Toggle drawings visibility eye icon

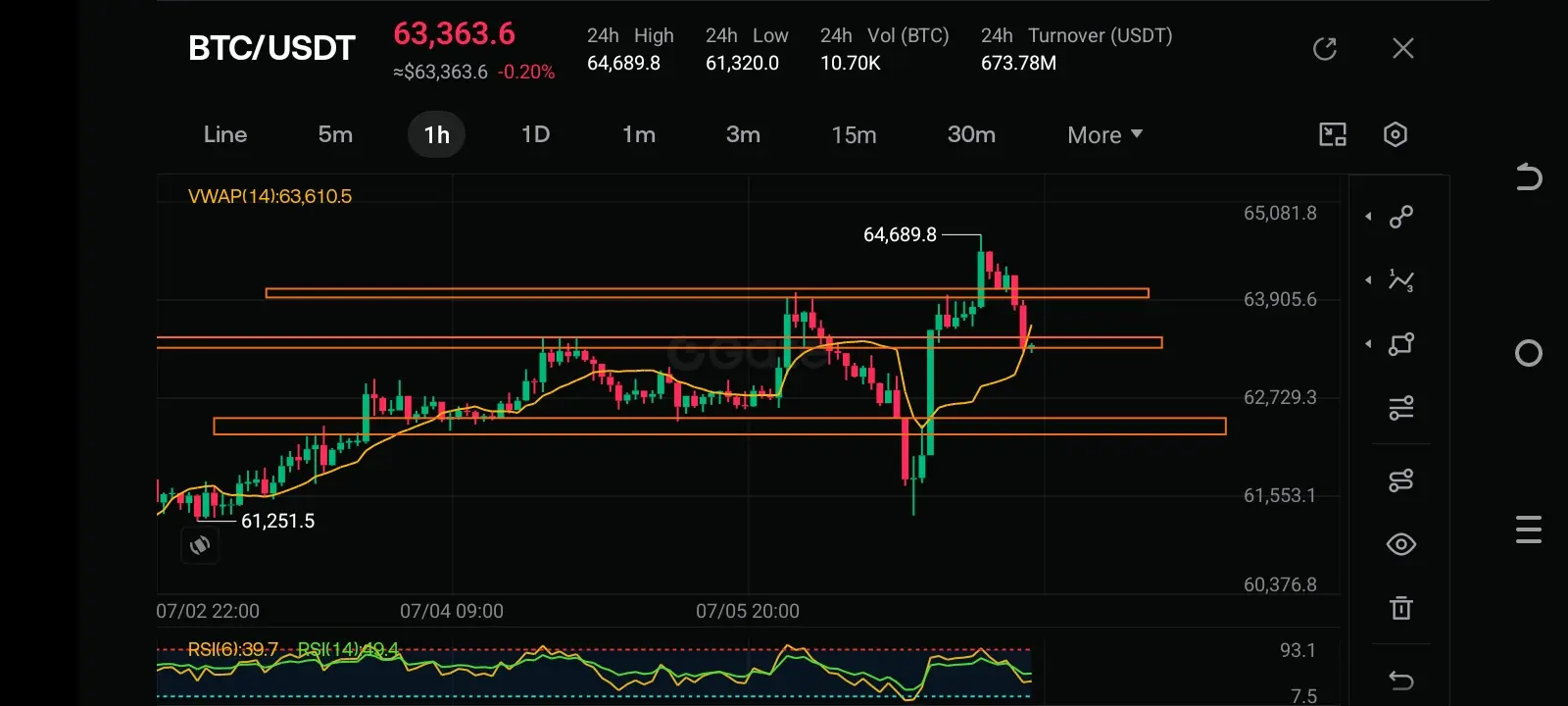pyautogui.click(x=1401, y=544)
